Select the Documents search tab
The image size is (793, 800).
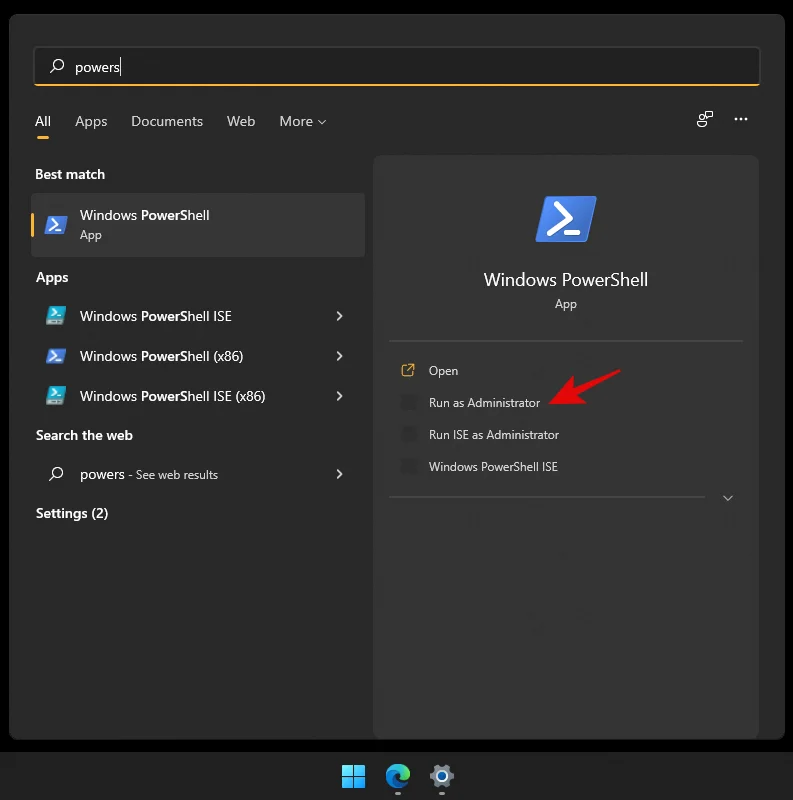click(x=167, y=121)
